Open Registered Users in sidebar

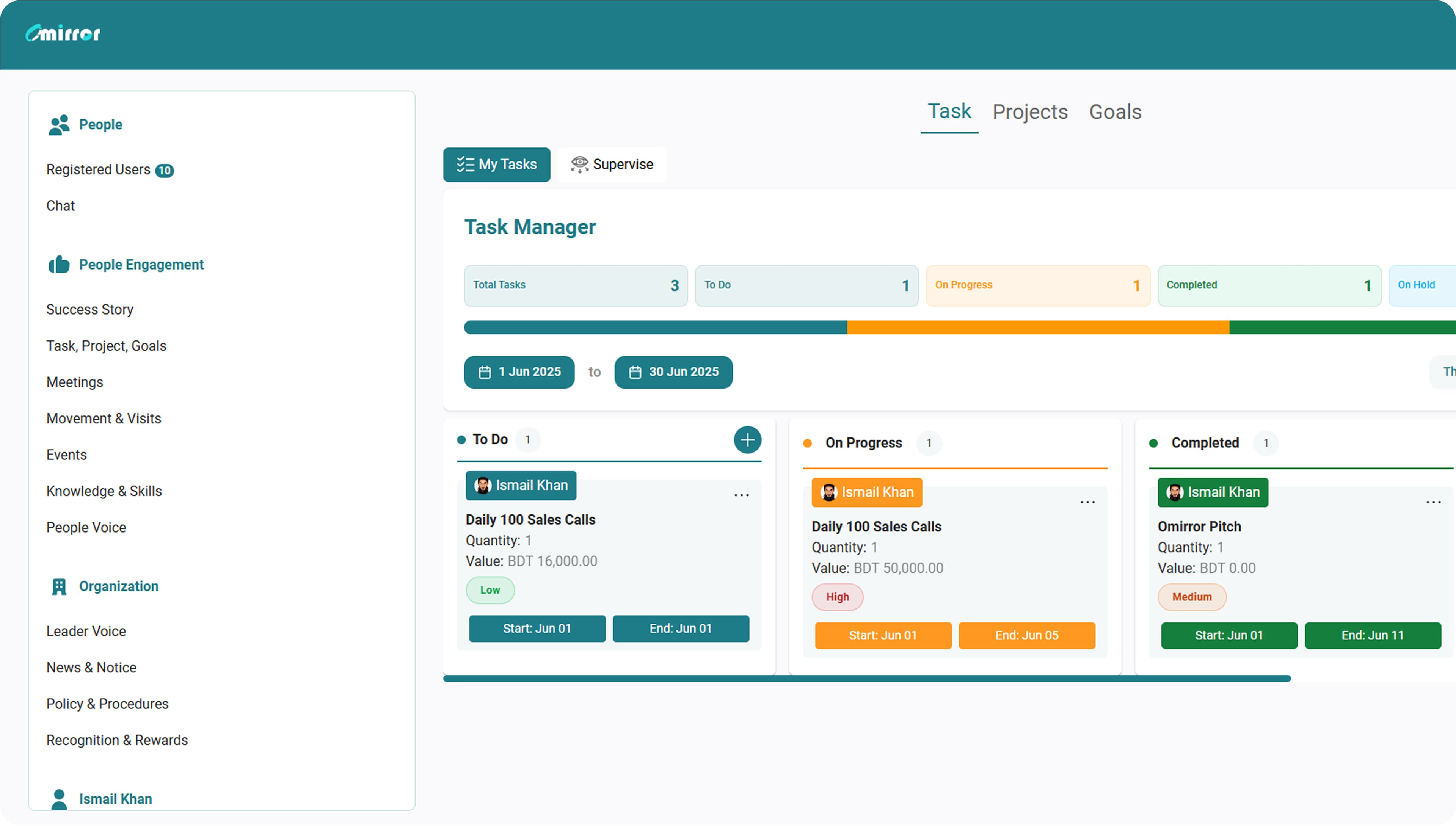pos(98,169)
